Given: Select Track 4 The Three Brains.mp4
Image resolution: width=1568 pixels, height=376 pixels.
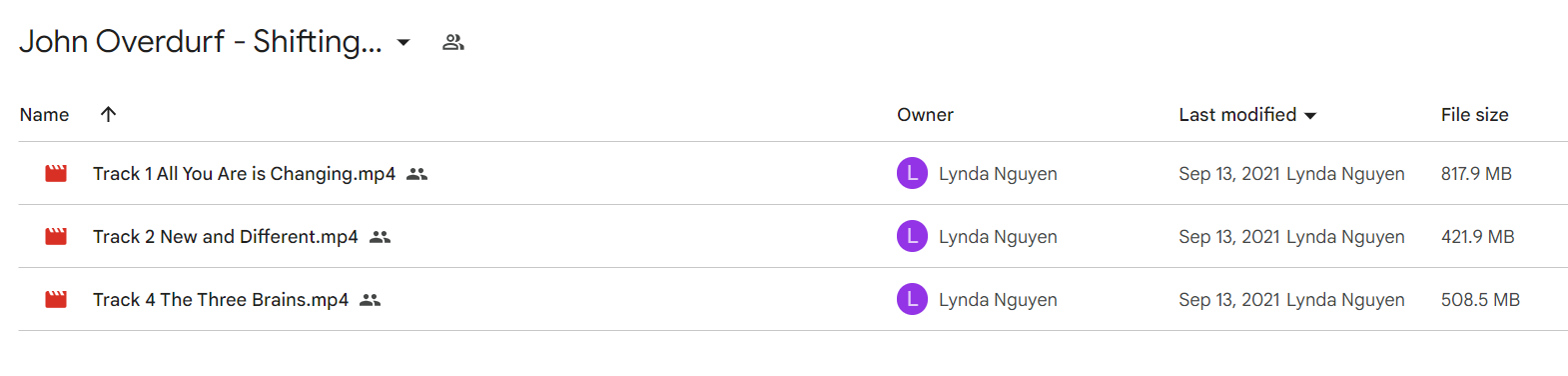Looking at the screenshot, I should pos(221,300).
